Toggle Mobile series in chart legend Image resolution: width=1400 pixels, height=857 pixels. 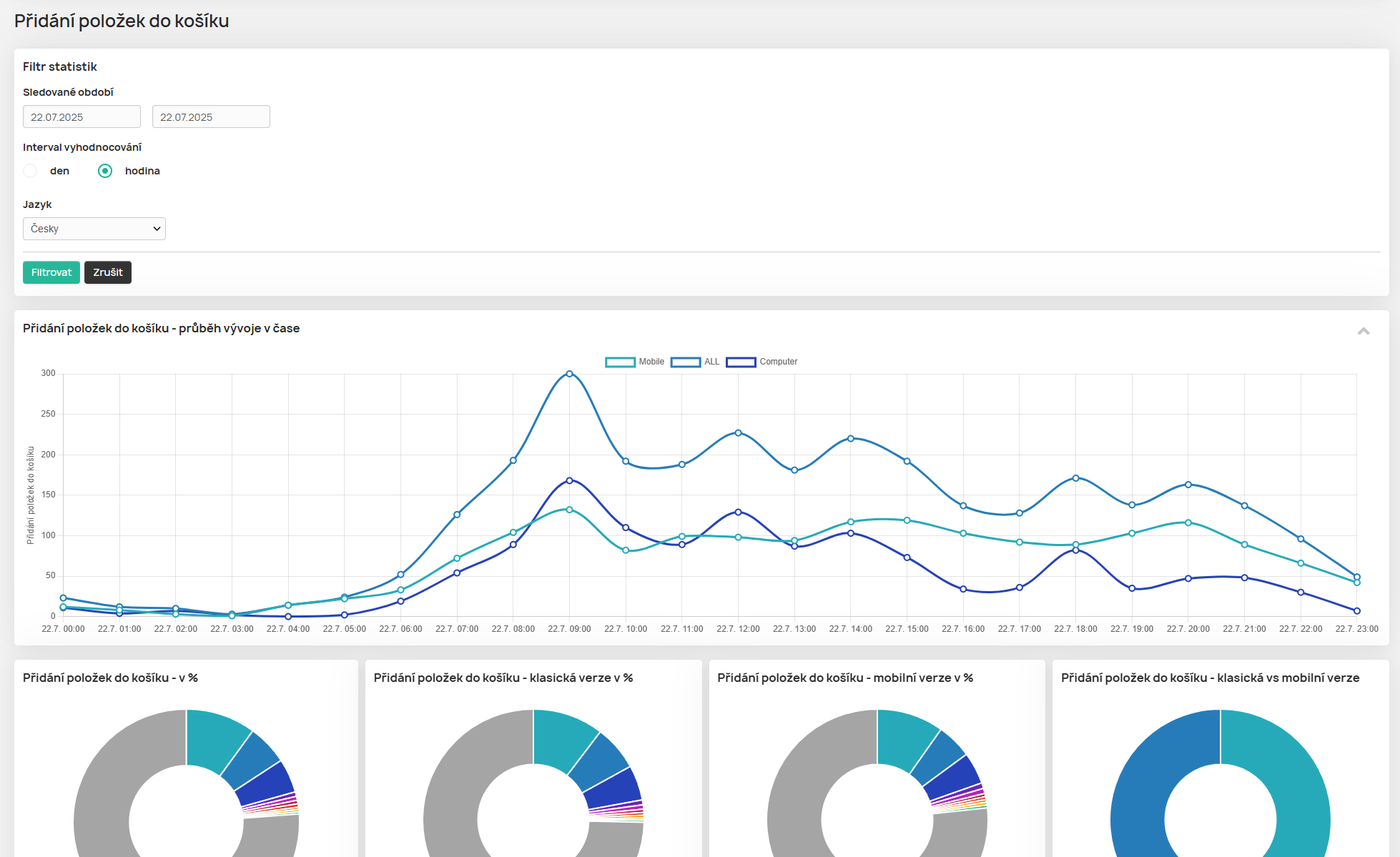point(620,362)
